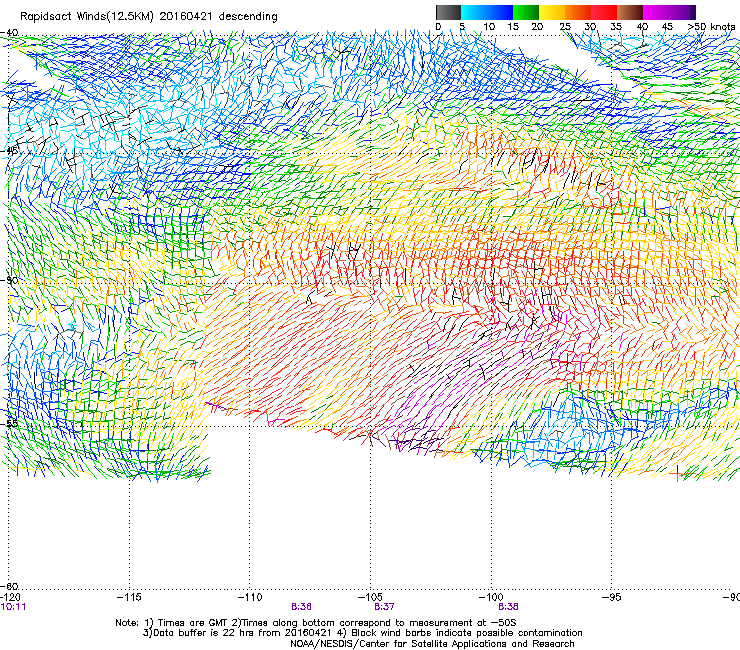Click the legend label '25'

point(565,27)
